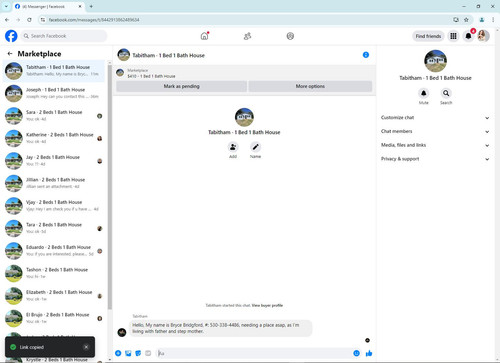The height and width of the screenshot is (363, 500).
Task: Open the Groups icon in top navigation
Action: pos(290,36)
